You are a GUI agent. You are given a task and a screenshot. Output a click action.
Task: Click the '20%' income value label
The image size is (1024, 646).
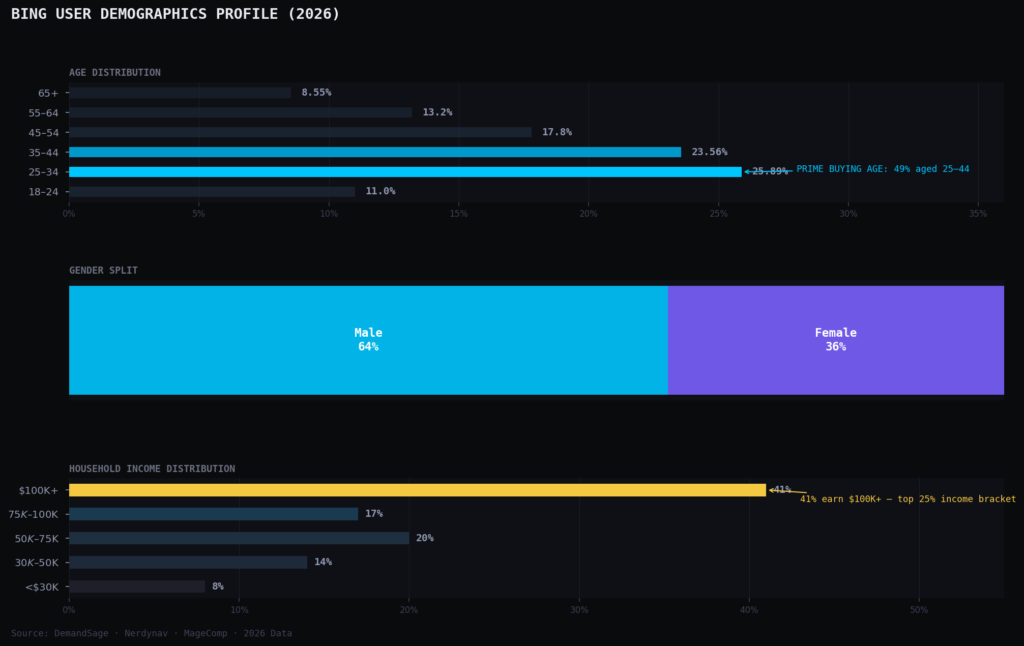pos(424,538)
